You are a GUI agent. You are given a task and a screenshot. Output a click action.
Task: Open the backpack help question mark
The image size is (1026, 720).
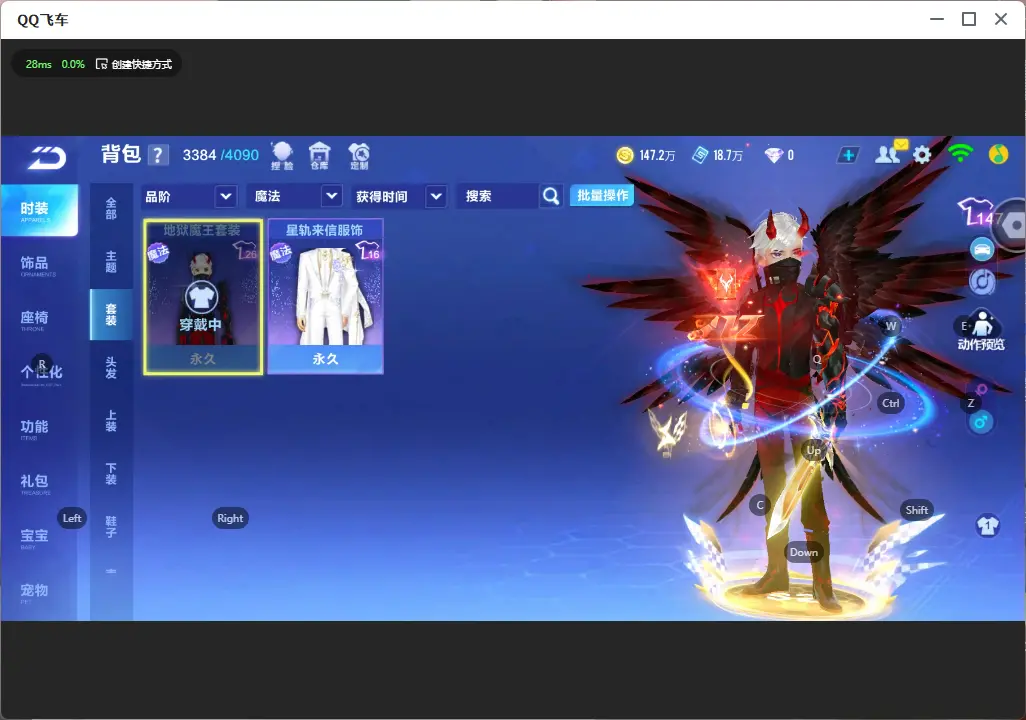click(158, 155)
